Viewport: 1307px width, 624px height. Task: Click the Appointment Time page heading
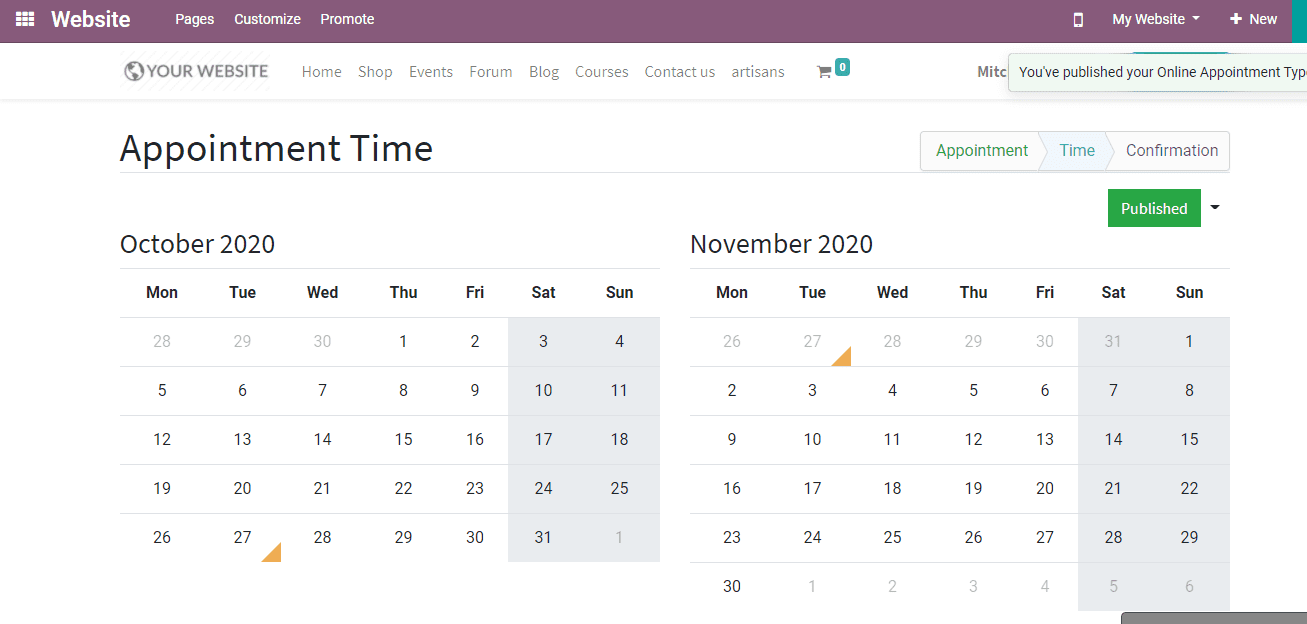[276, 149]
